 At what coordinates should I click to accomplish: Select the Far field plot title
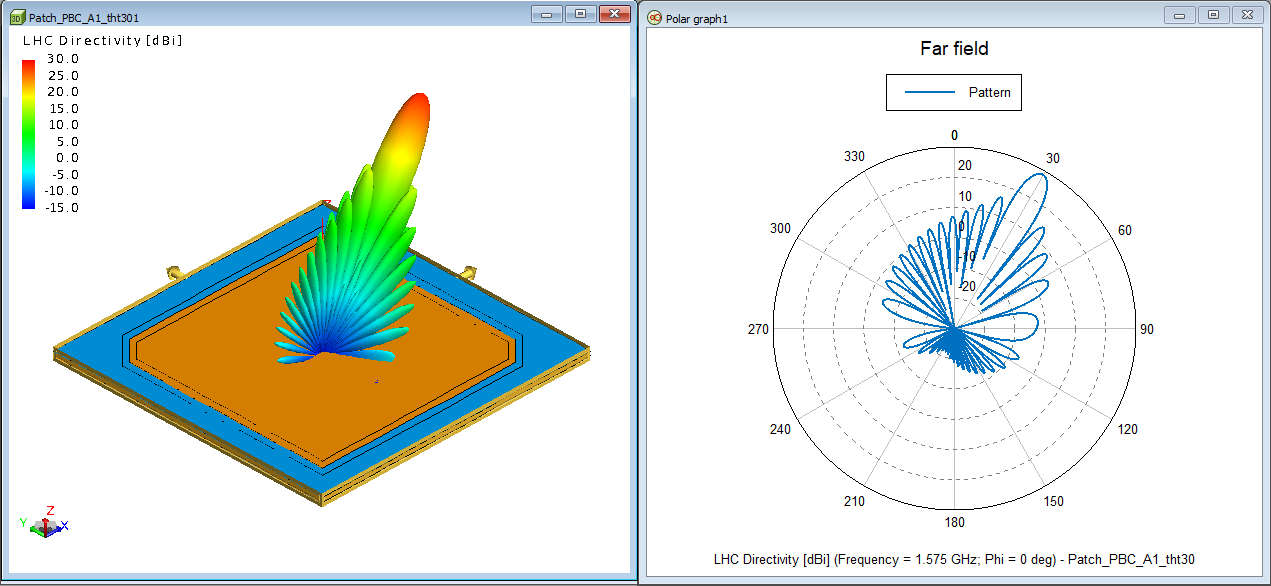pyautogui.click(x=954, y=48)
